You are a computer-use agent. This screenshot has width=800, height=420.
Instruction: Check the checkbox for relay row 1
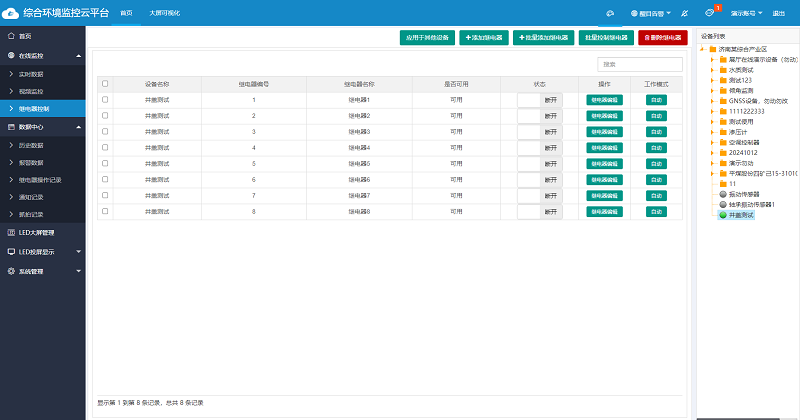[106, 100]
